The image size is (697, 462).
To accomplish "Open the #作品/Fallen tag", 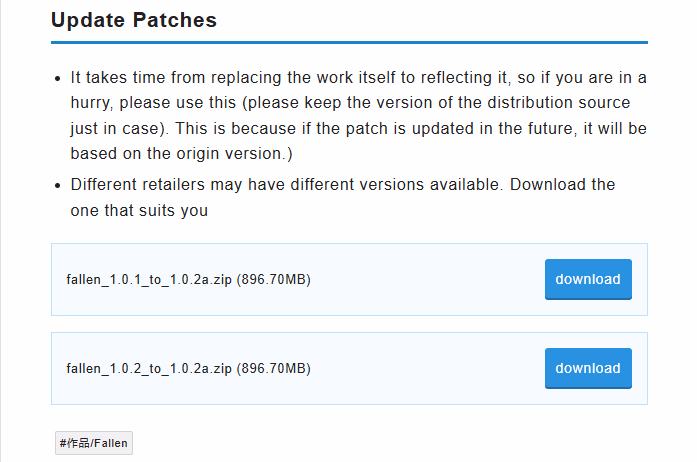I will tap(94, 442).
